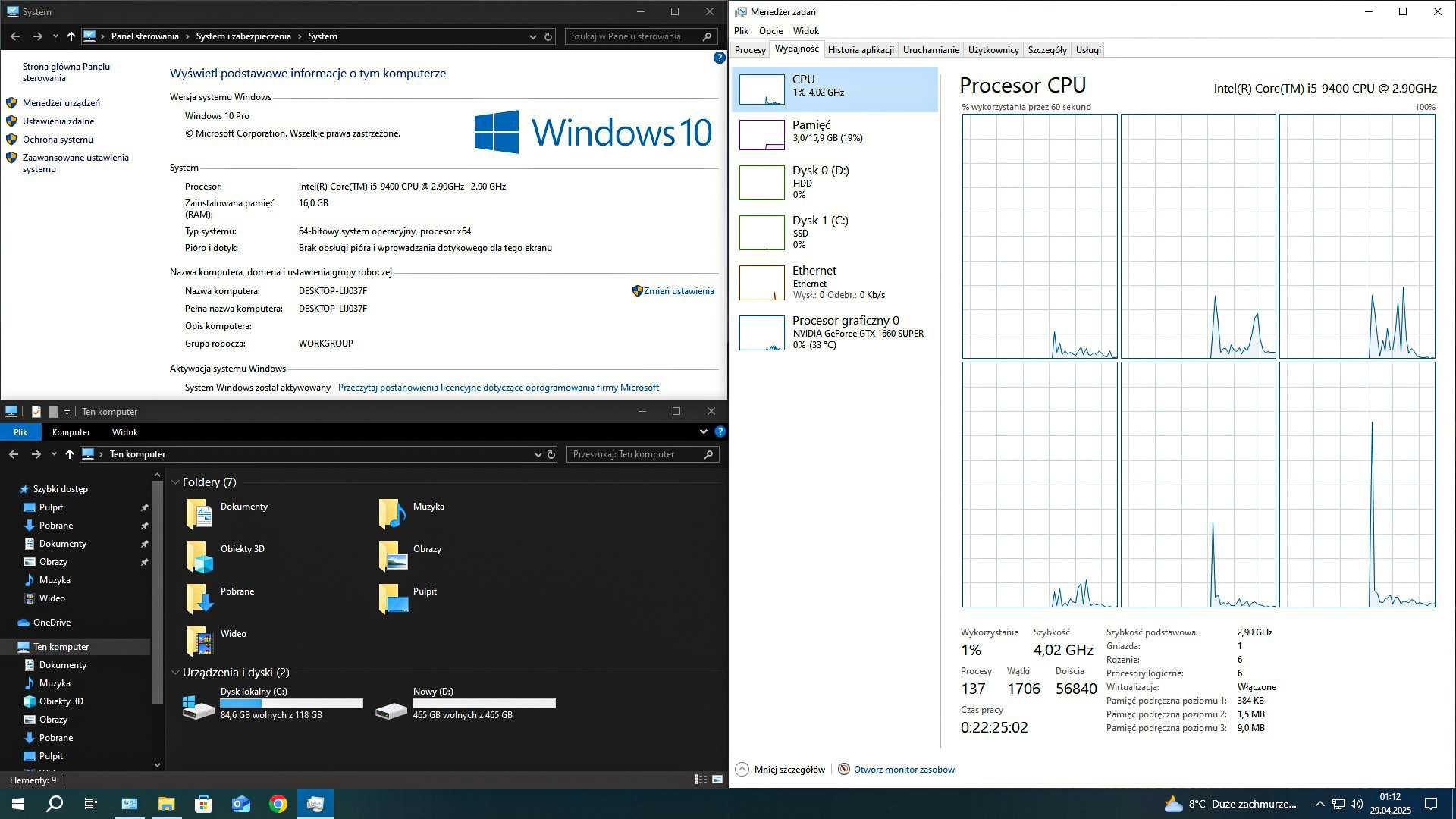This screenshot has width=1456, height=819.
Task: Open Menedżer urządzeń link
Action: coord(61,103)
